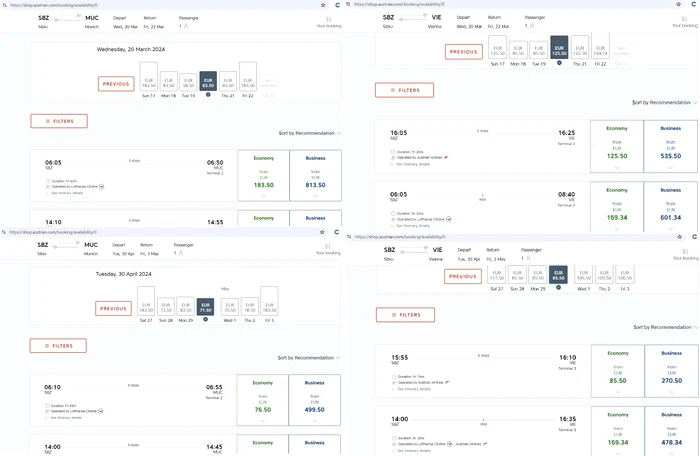Reload the SBZ–MUC 30 Apr availability page
700x456 pixels.
pyautogui.click(x=337, y=232)
